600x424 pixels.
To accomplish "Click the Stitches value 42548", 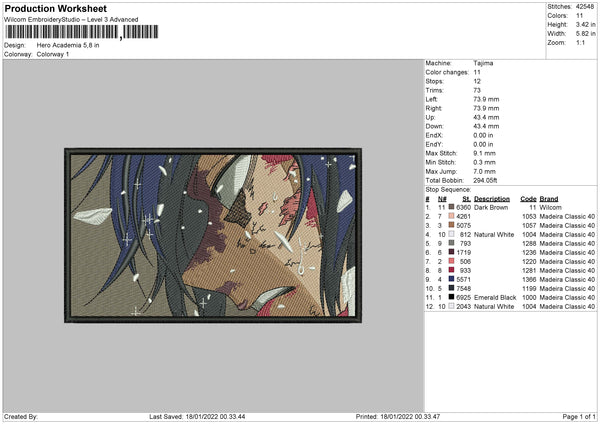I will 585,7.
